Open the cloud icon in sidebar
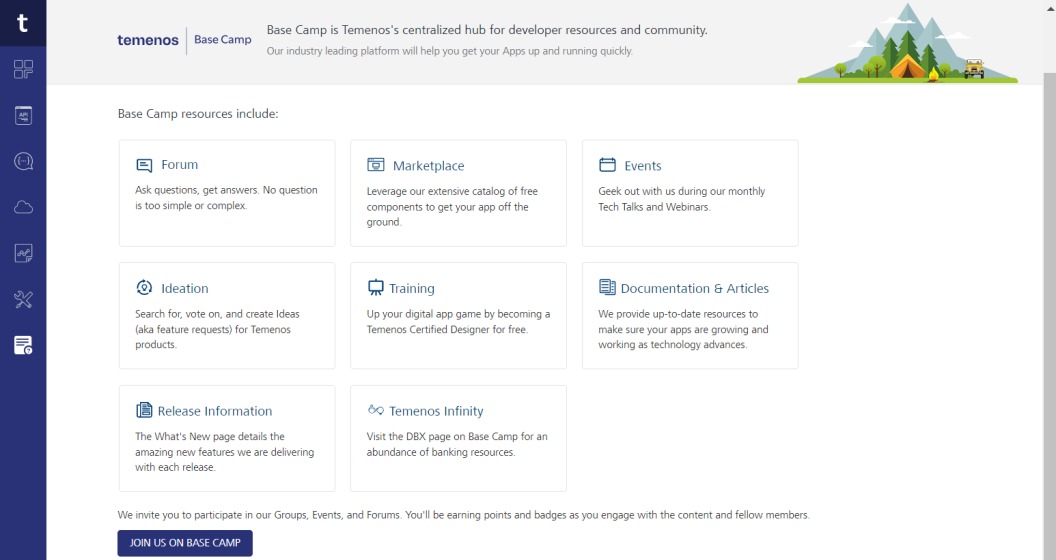Screen dimensions: 1056x560 coord(23,207)
